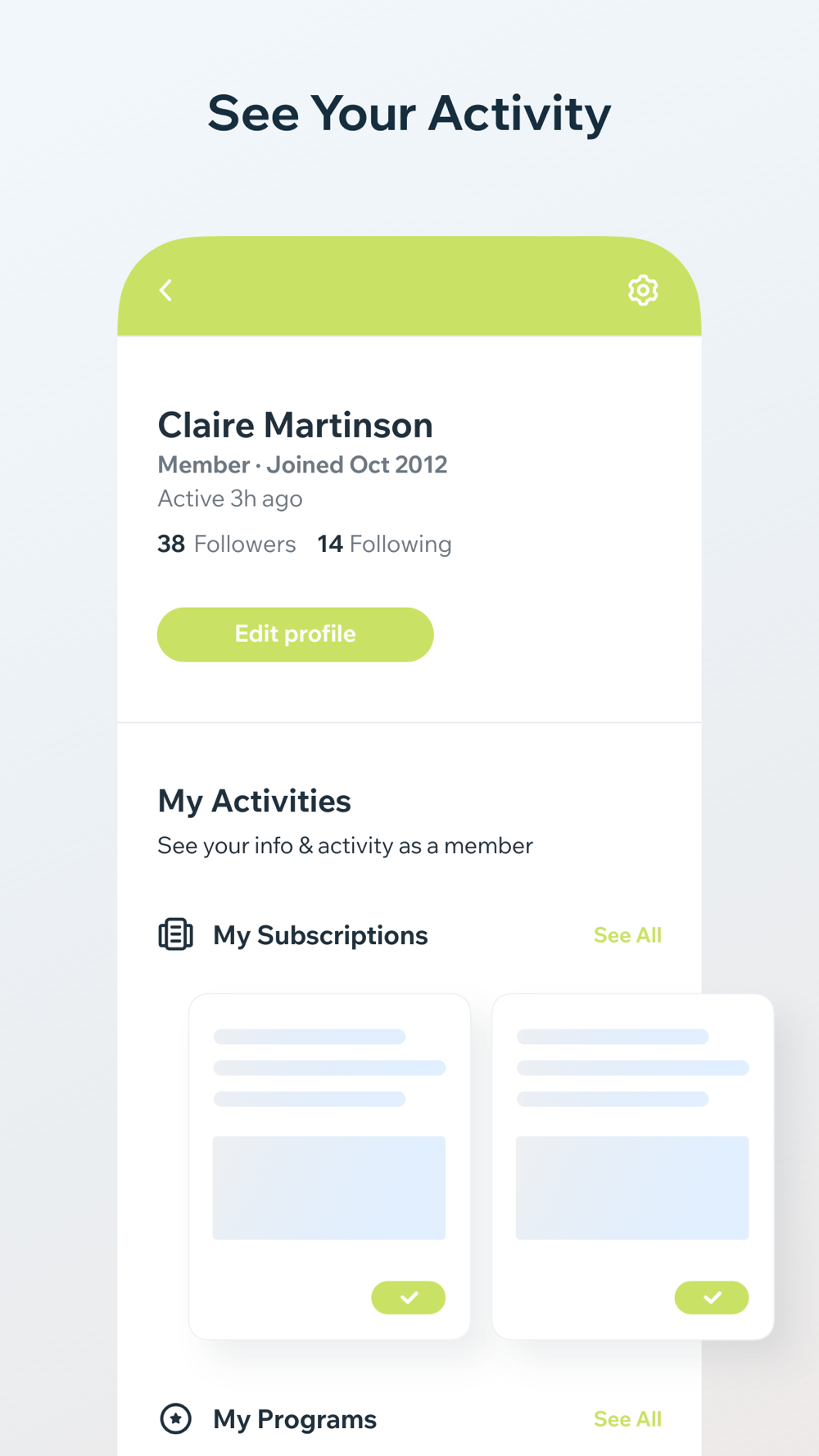Click the Member Joined Oct 2012 text
Viewport: 819px width, 1456px height.
pyautogui.click(x=302, y=465)
